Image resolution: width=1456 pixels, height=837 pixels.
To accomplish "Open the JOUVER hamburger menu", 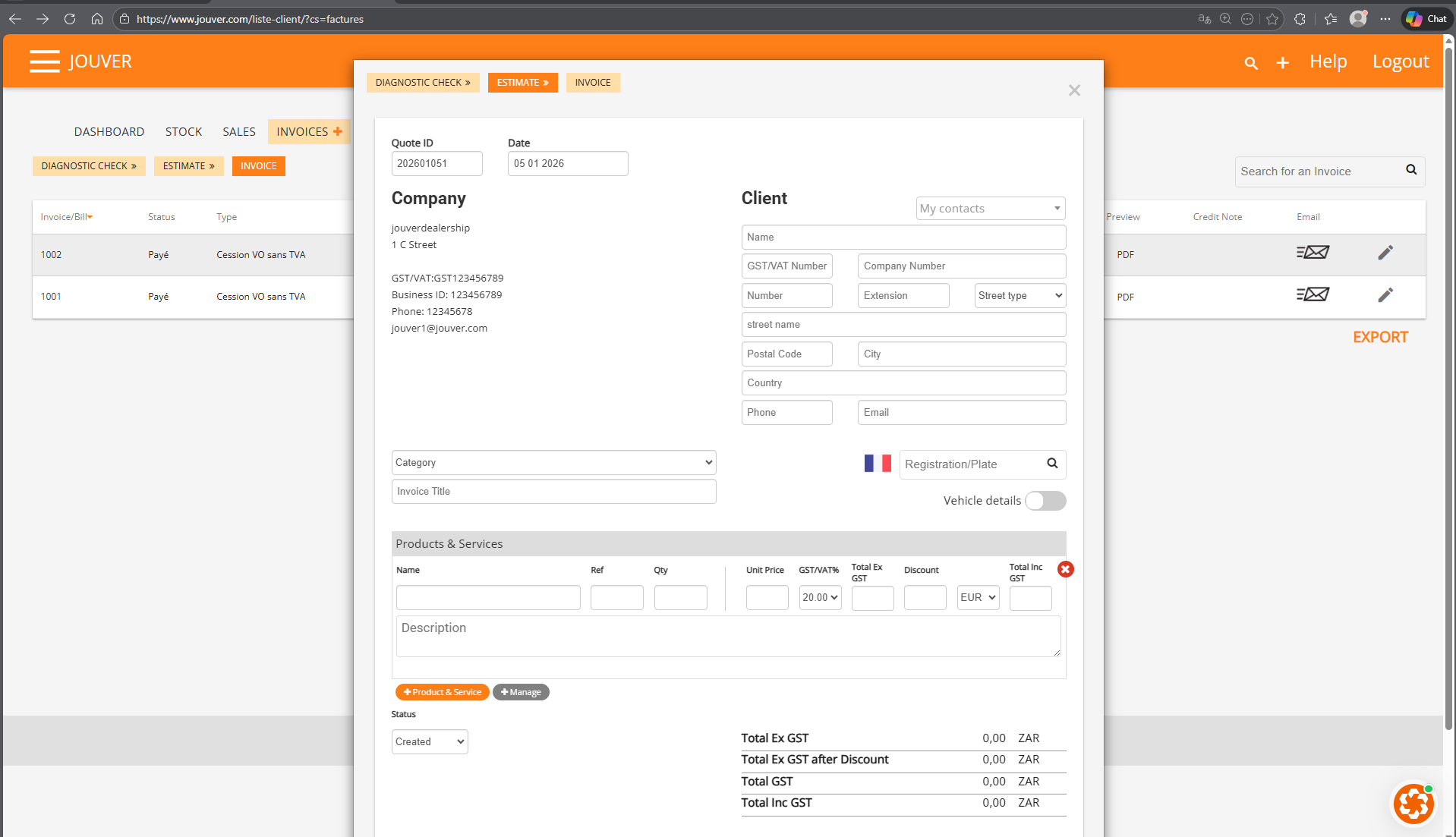I will (x=45, y=61).
